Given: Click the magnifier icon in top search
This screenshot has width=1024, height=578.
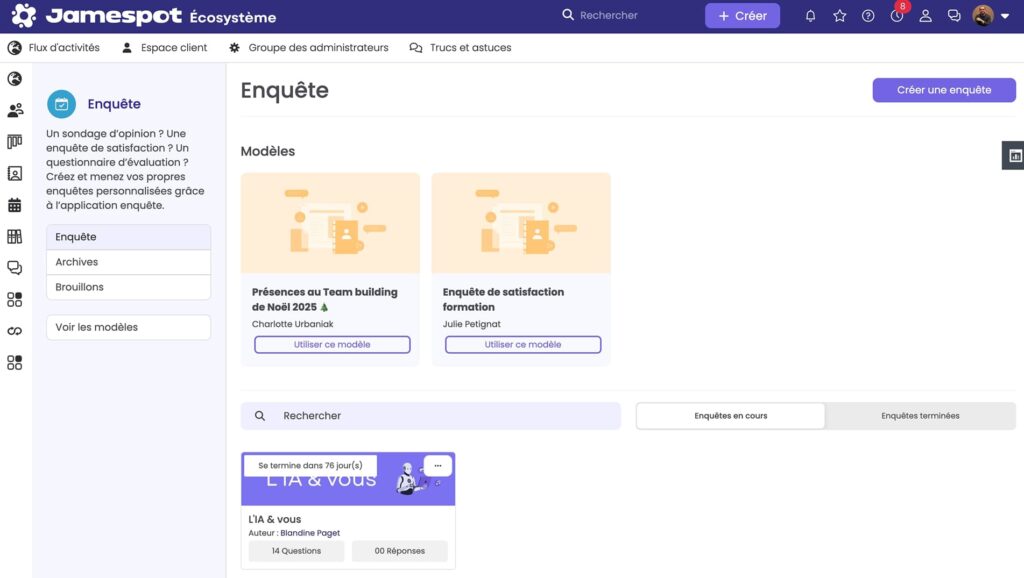Looking at the screenshot, I should 568,15.
